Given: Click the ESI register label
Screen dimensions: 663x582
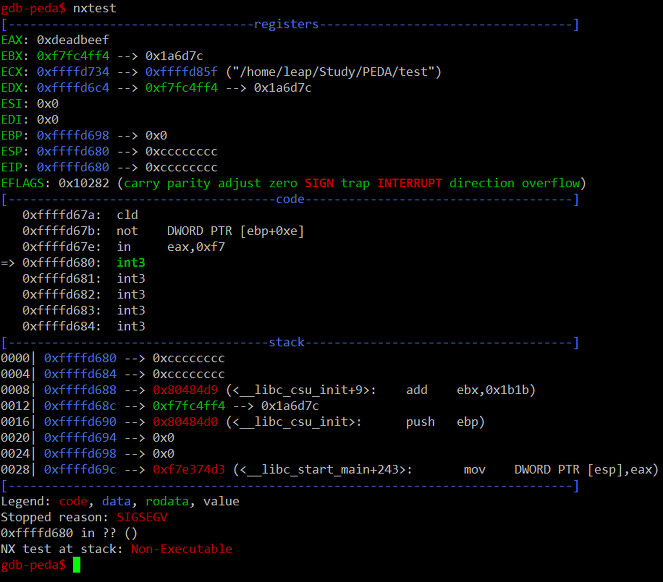Looking at the screenshot, I should click(x=12, y=104).
